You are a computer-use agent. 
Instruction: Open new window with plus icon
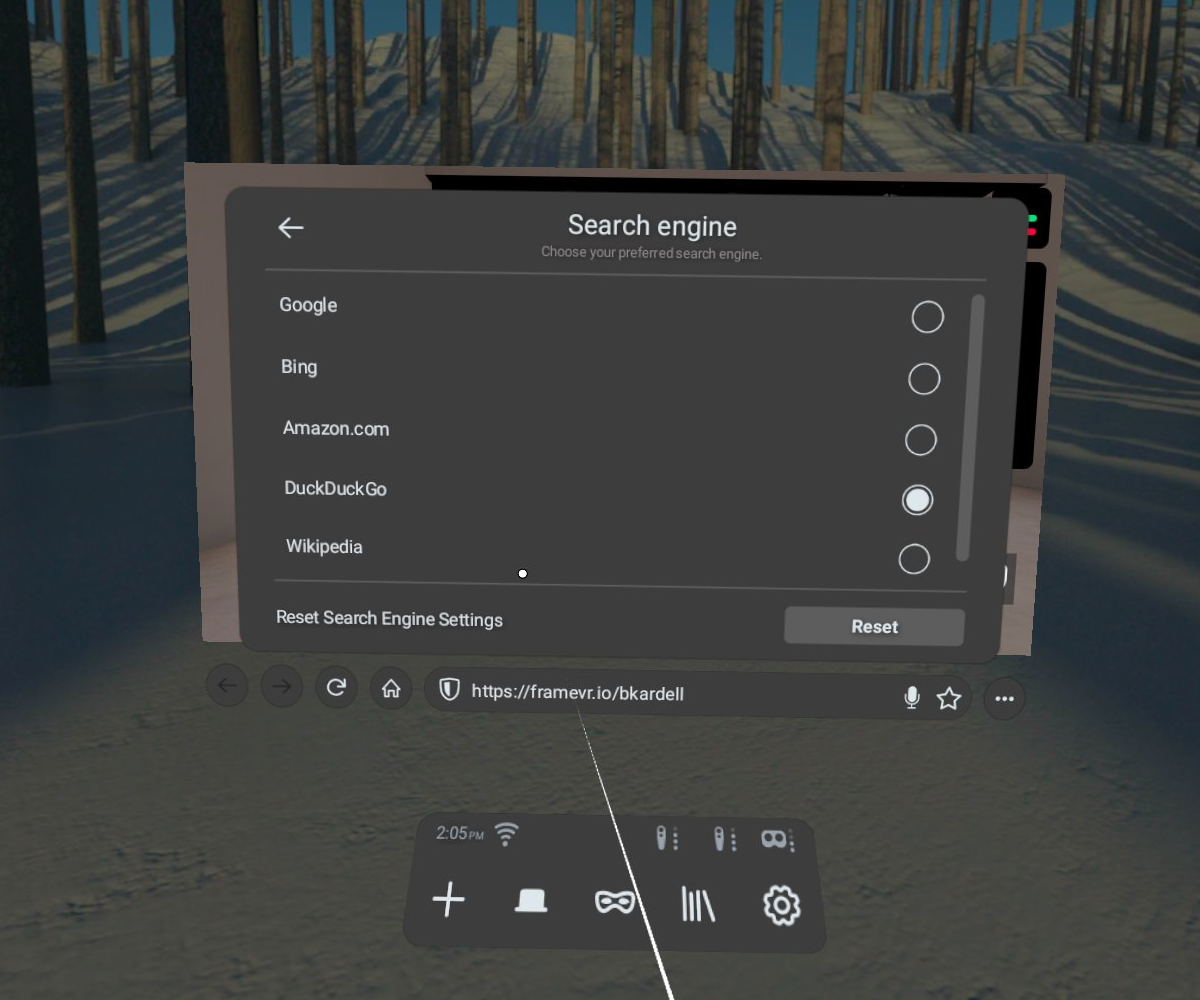click(448, 900)
